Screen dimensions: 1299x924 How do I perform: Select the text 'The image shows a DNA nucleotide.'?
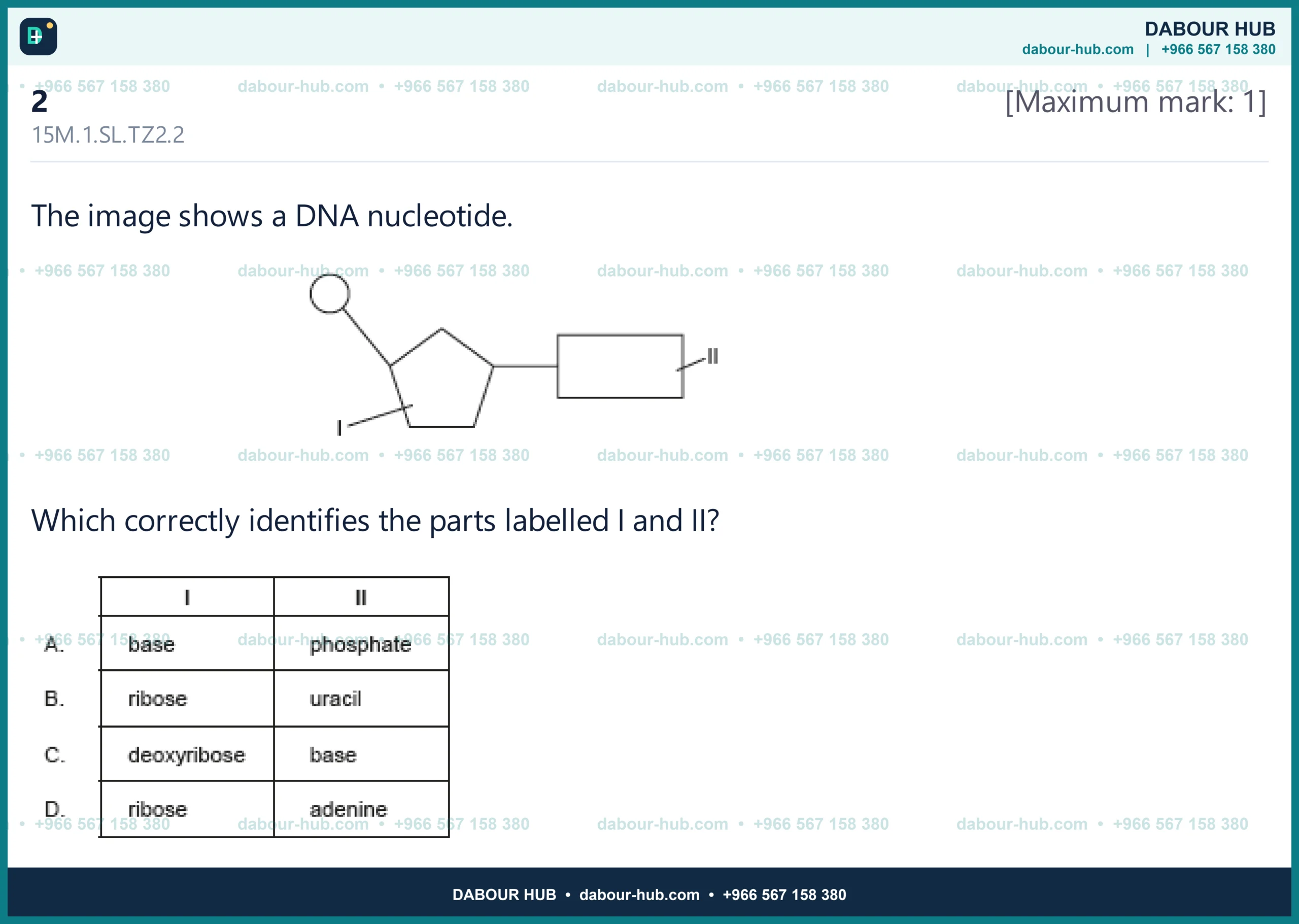tap(272, 216)
